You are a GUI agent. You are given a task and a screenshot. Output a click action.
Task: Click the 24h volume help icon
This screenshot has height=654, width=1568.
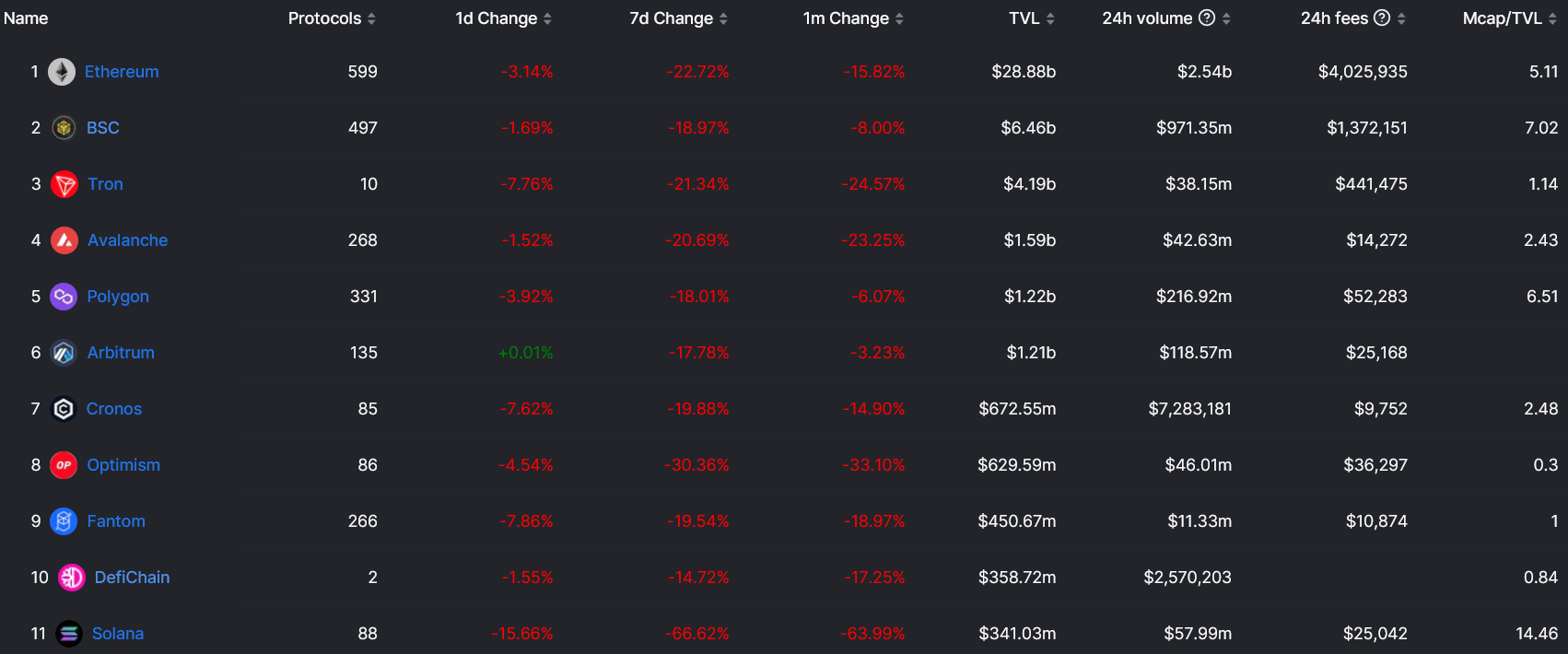(x=1207, y=18)
